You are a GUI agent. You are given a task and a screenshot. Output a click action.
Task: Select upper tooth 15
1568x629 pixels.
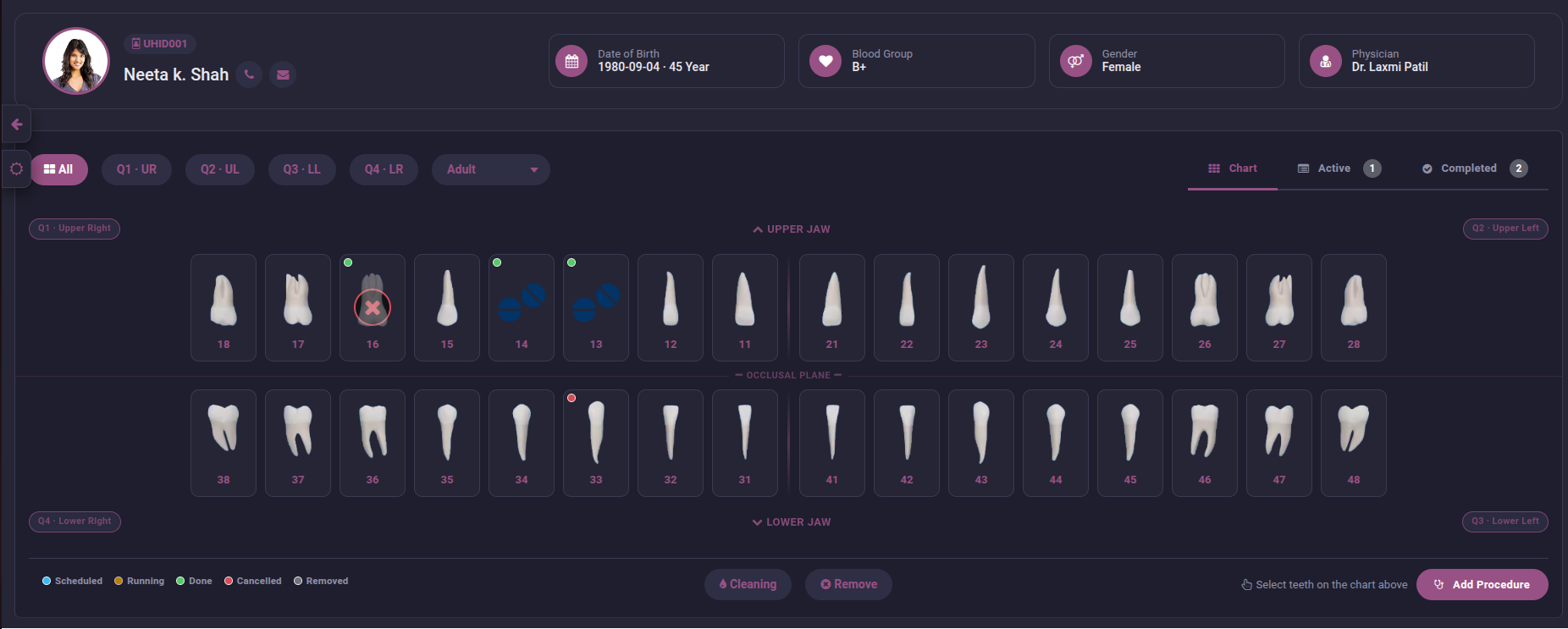[447, 307]
